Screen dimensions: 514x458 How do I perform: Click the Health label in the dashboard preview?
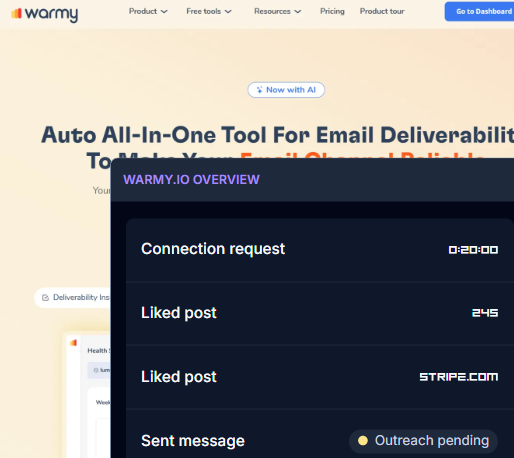(x=98, y=351)
